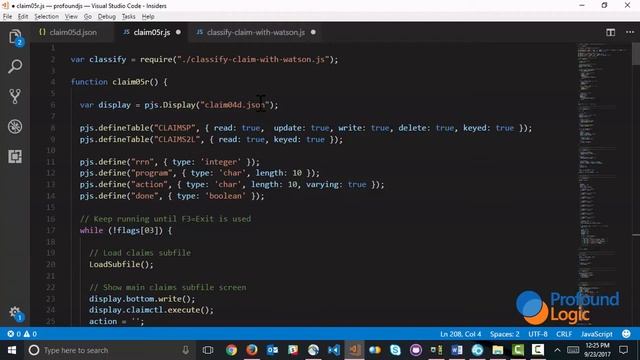The width and height of the screenshot is (640, 360).
Task: Open the Search view in activity bar
Action: click(15, 66)
